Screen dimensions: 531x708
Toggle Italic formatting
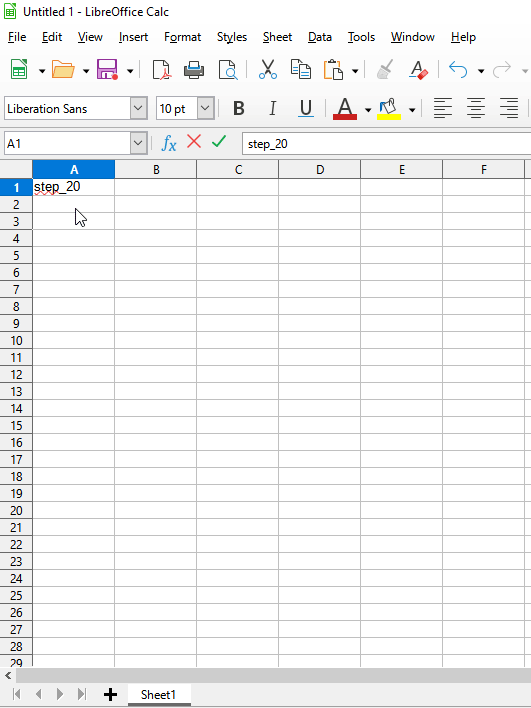[x=272, y=109]
